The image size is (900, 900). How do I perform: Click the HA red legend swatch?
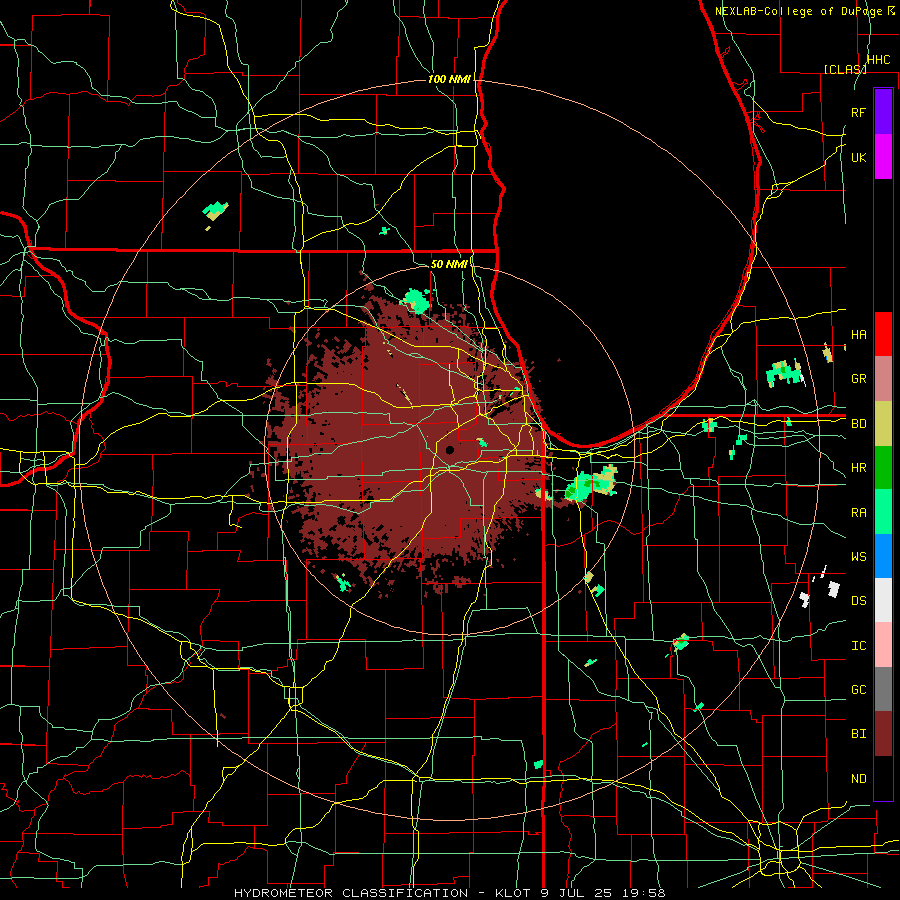[x=883, y=334]
